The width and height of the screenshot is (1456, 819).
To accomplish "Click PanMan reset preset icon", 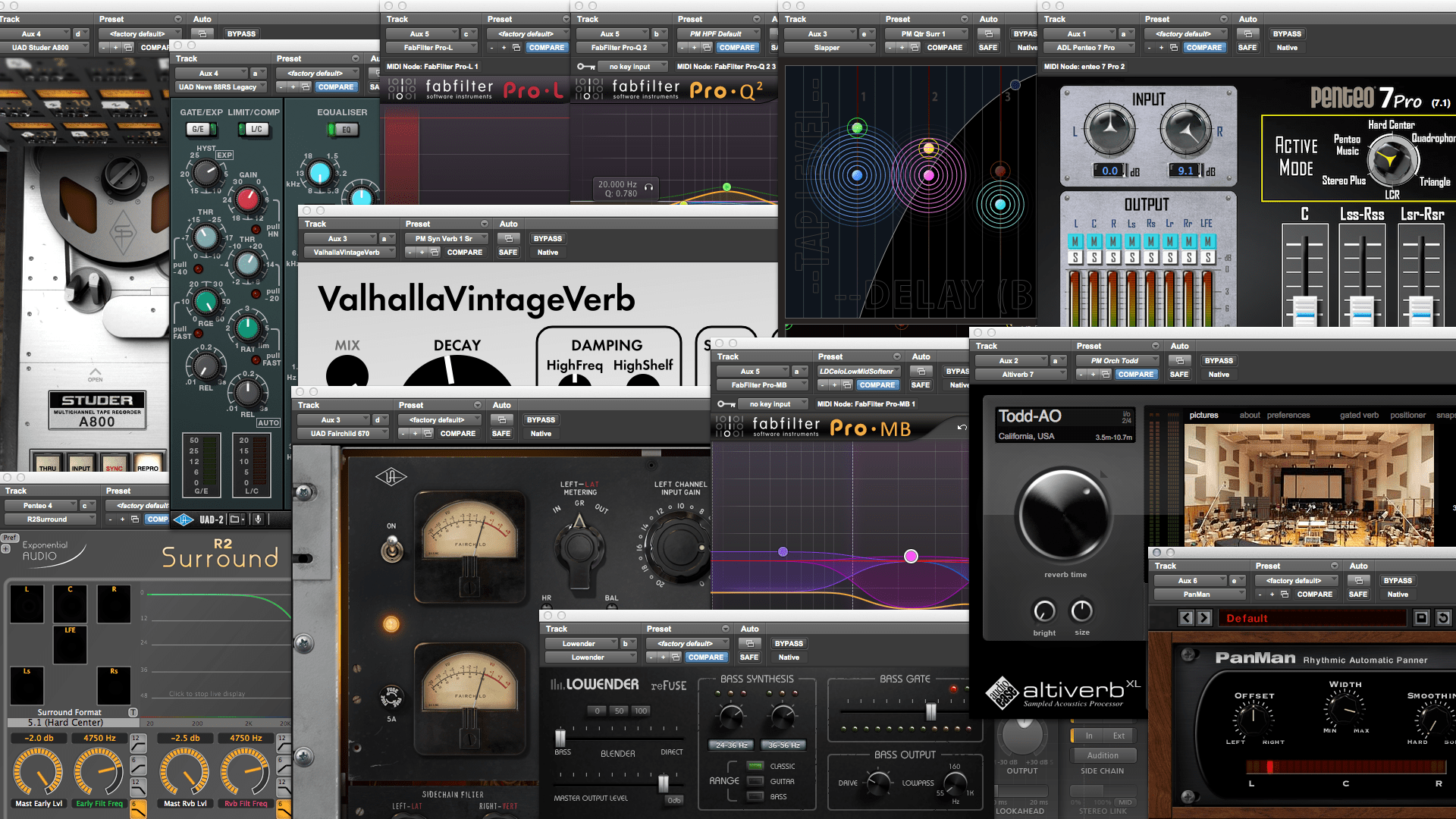I will (1443, 618).
